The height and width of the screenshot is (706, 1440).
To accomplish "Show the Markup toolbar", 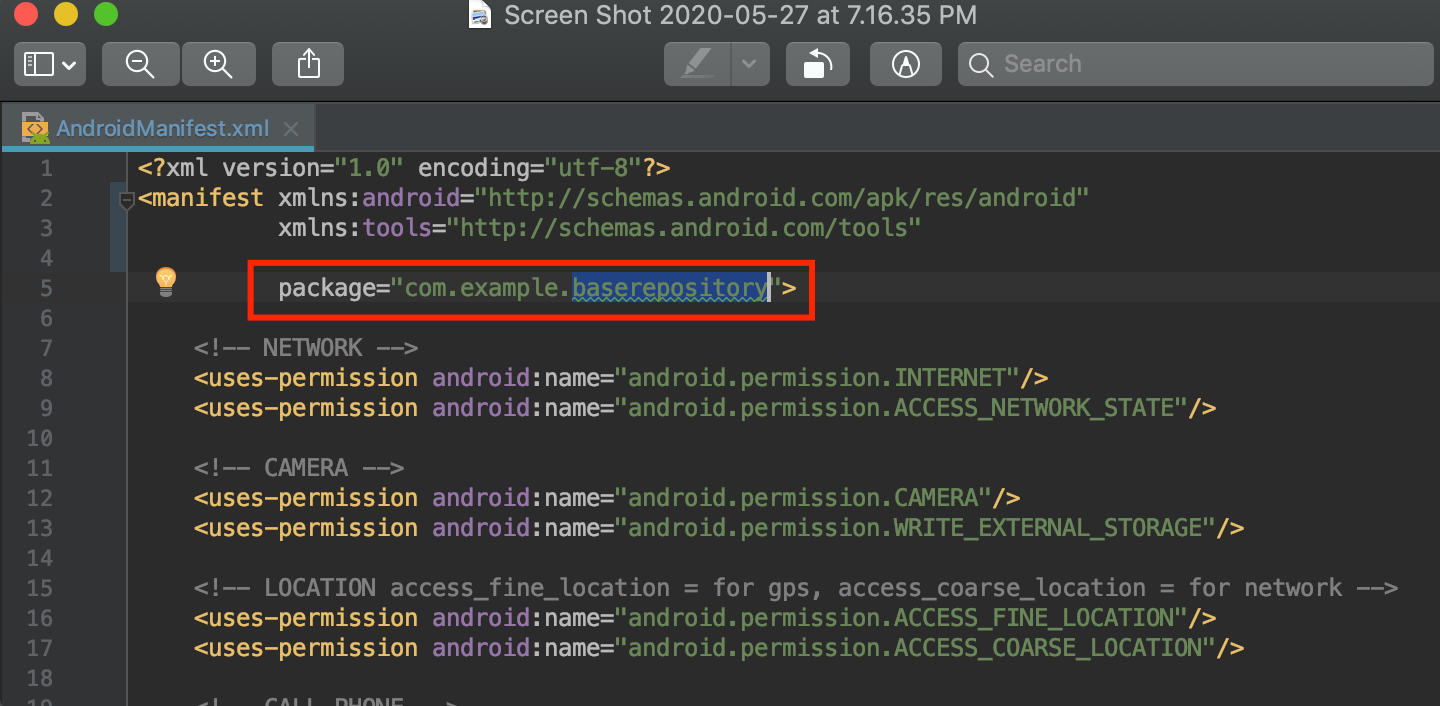I will point(906,64).
